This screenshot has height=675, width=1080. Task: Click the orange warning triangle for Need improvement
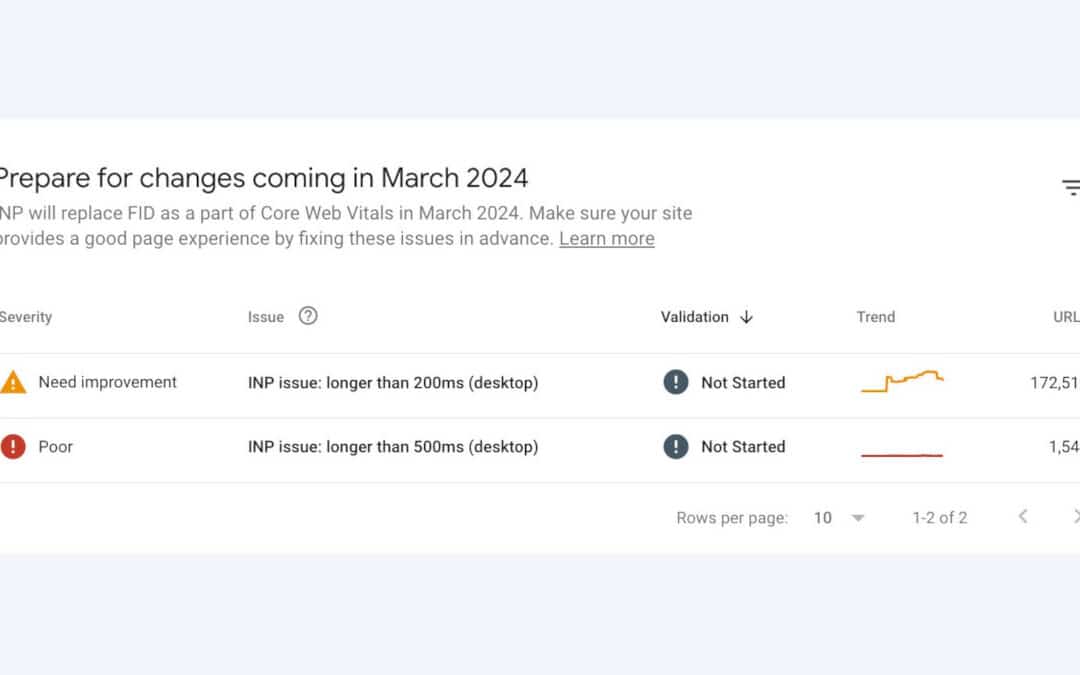click(x=13, y=382)
